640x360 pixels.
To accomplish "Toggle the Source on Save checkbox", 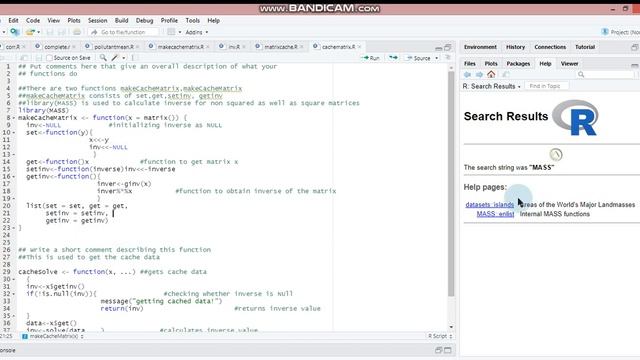I will pos(49,58).
